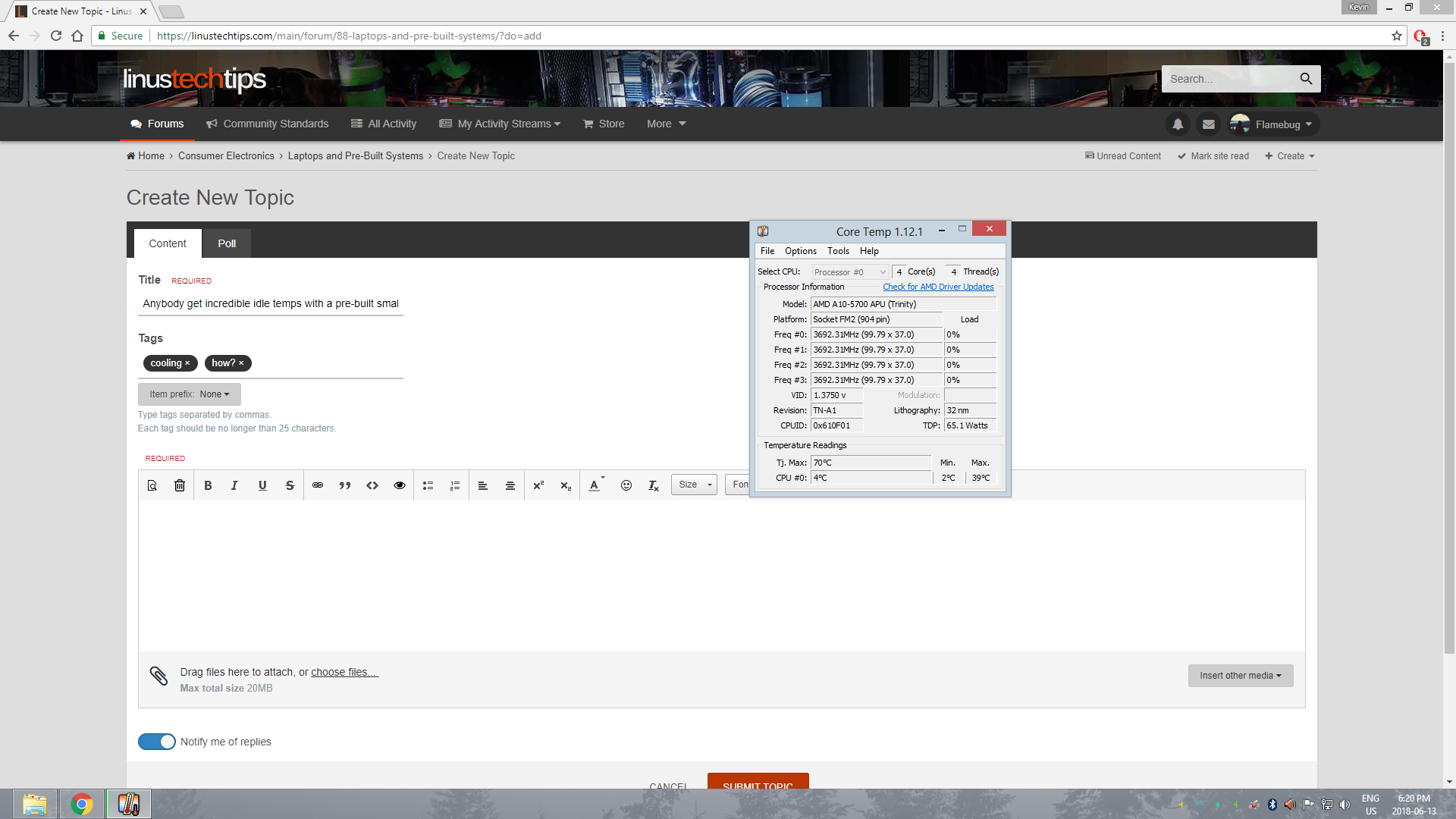1456x819 pixels.
Task: Expand the More navigation menu
Action: [x=666, y=124]
